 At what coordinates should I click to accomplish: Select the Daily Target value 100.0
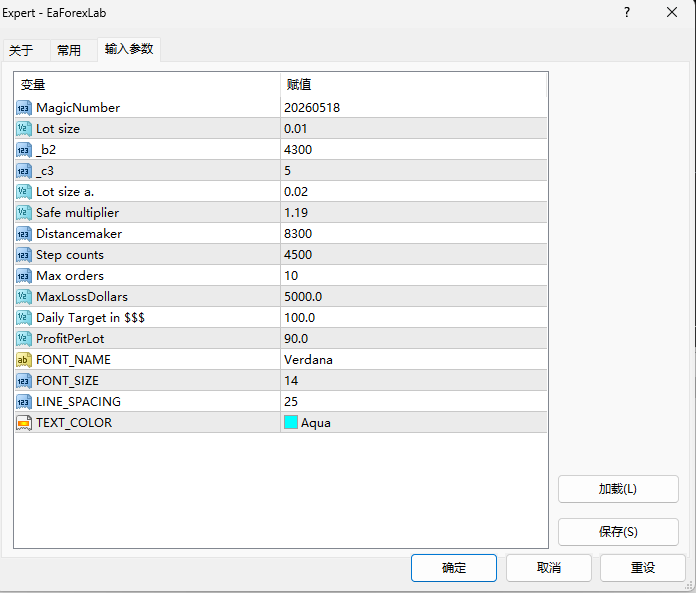point(300,318)
